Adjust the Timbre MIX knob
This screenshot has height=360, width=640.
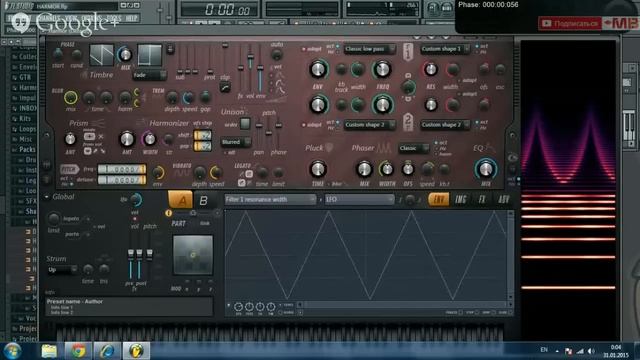tap(125, 55)
